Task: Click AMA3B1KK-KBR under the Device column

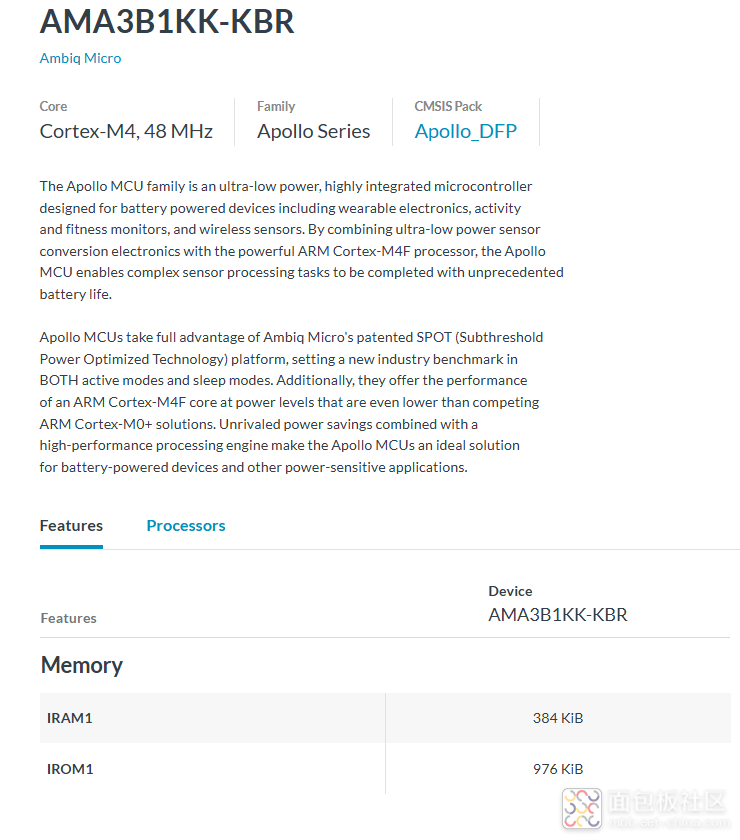Action: 557,615
